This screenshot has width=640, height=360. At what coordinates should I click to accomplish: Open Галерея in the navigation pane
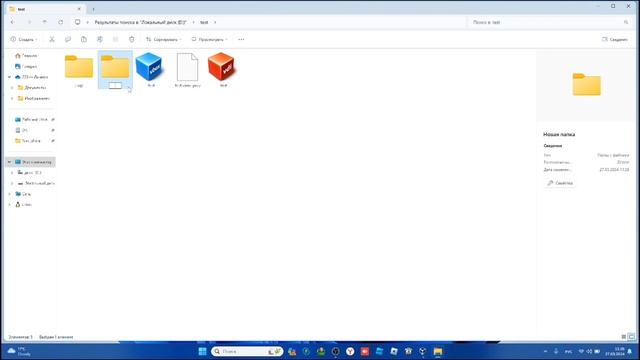point(26,66)
